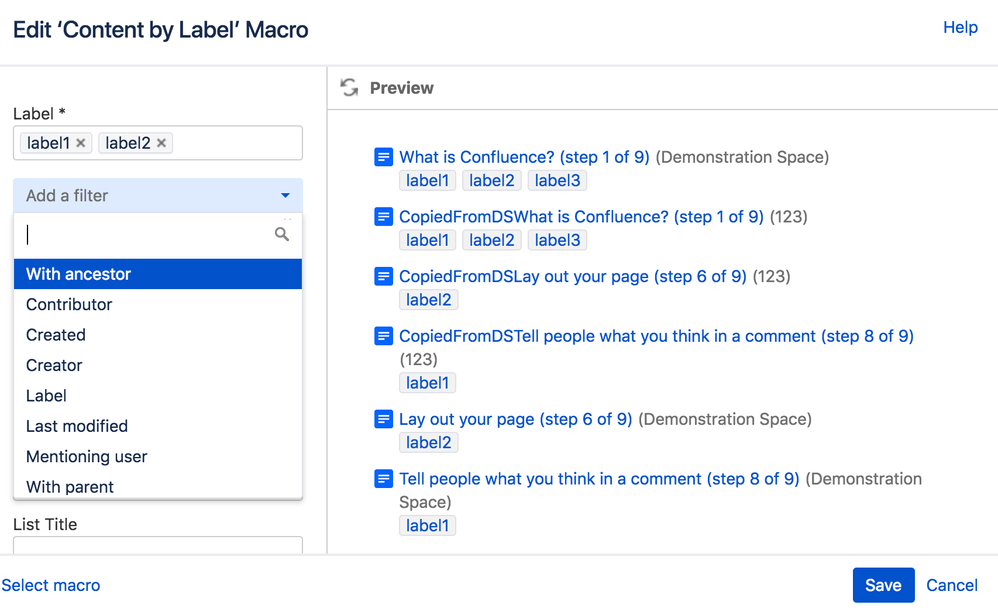Remove the label1 tag from Label field
This screenshot has width=998, height=611.
pos(81,143)
